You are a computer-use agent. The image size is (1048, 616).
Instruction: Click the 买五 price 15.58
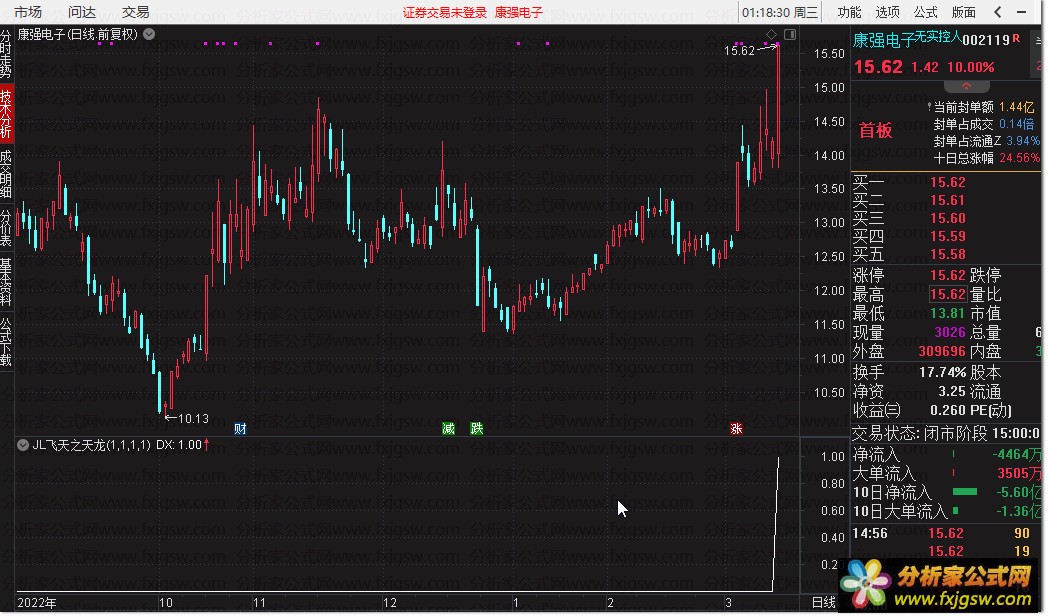[x=948, y=255]
